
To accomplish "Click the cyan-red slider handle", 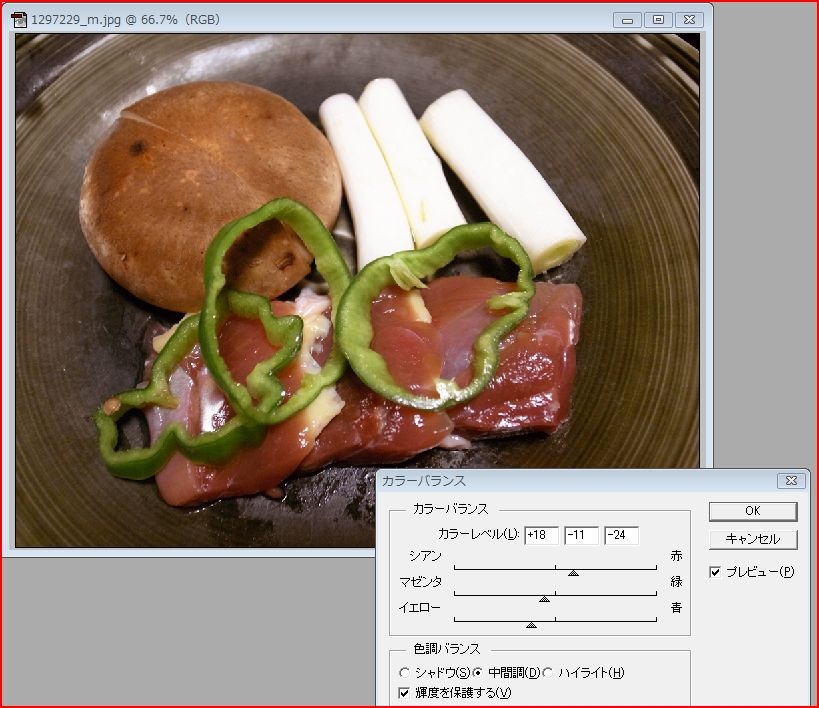I will tap(573, 573).
